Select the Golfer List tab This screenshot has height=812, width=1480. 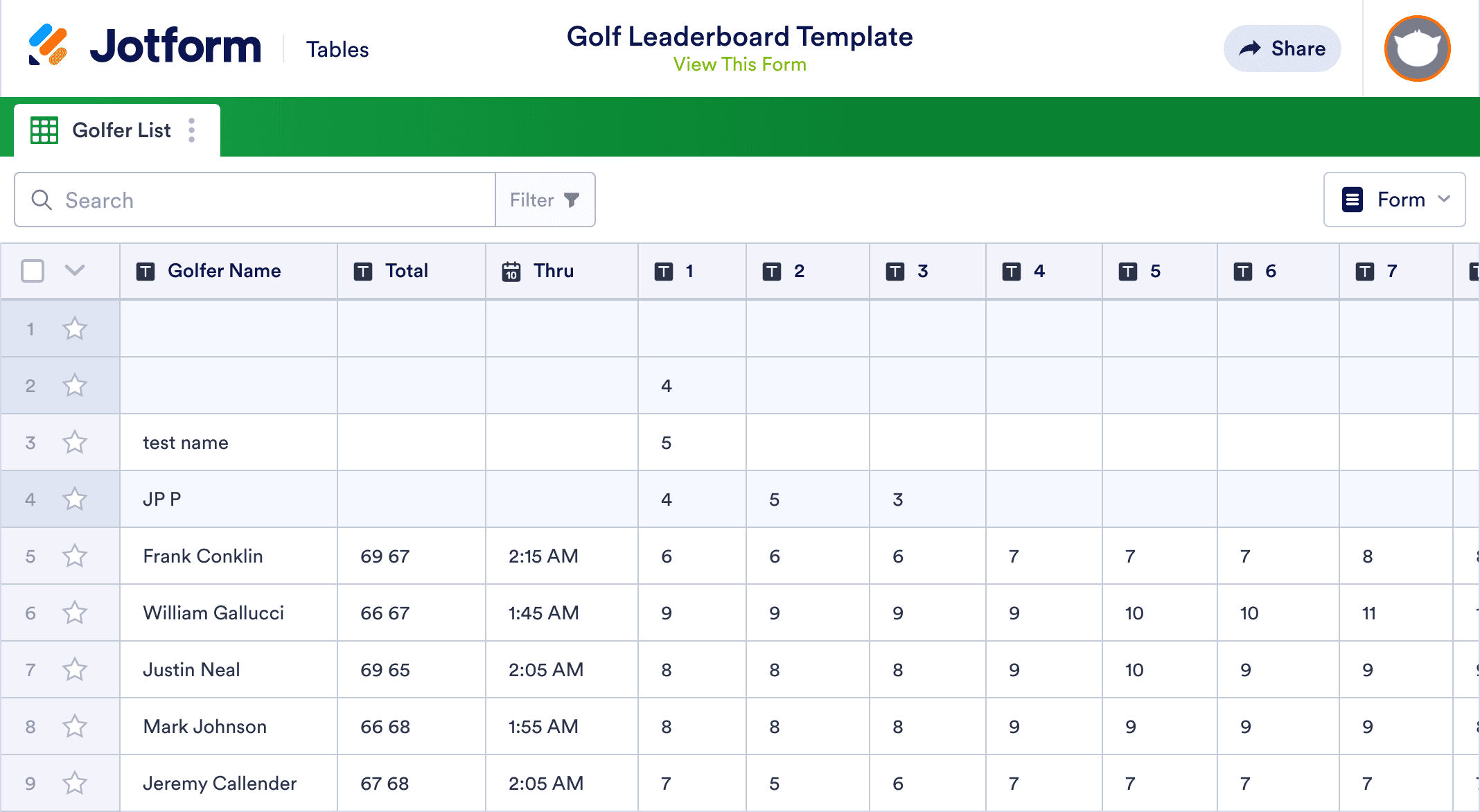pos(120,129)
